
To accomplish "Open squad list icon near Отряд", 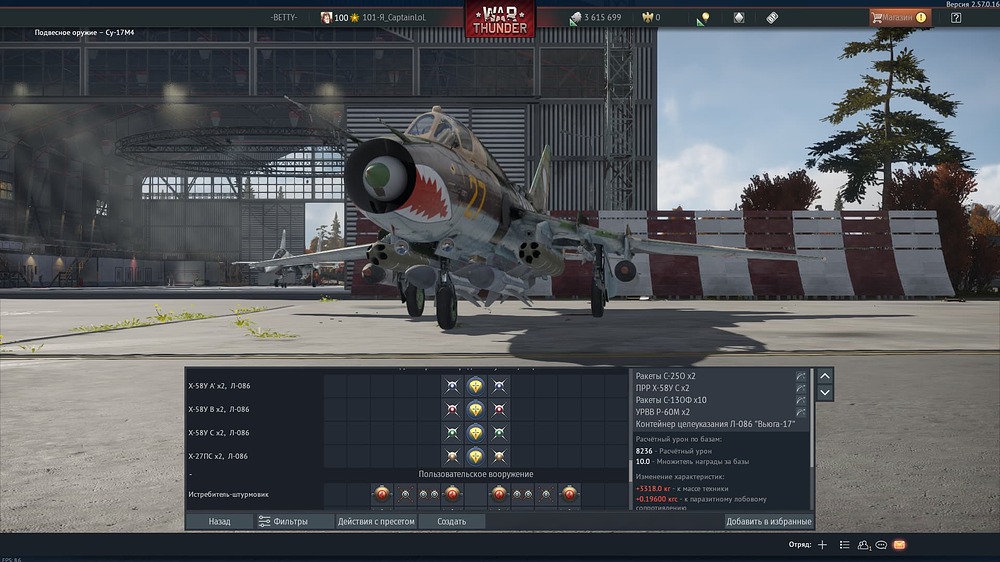I will (844, 545).
